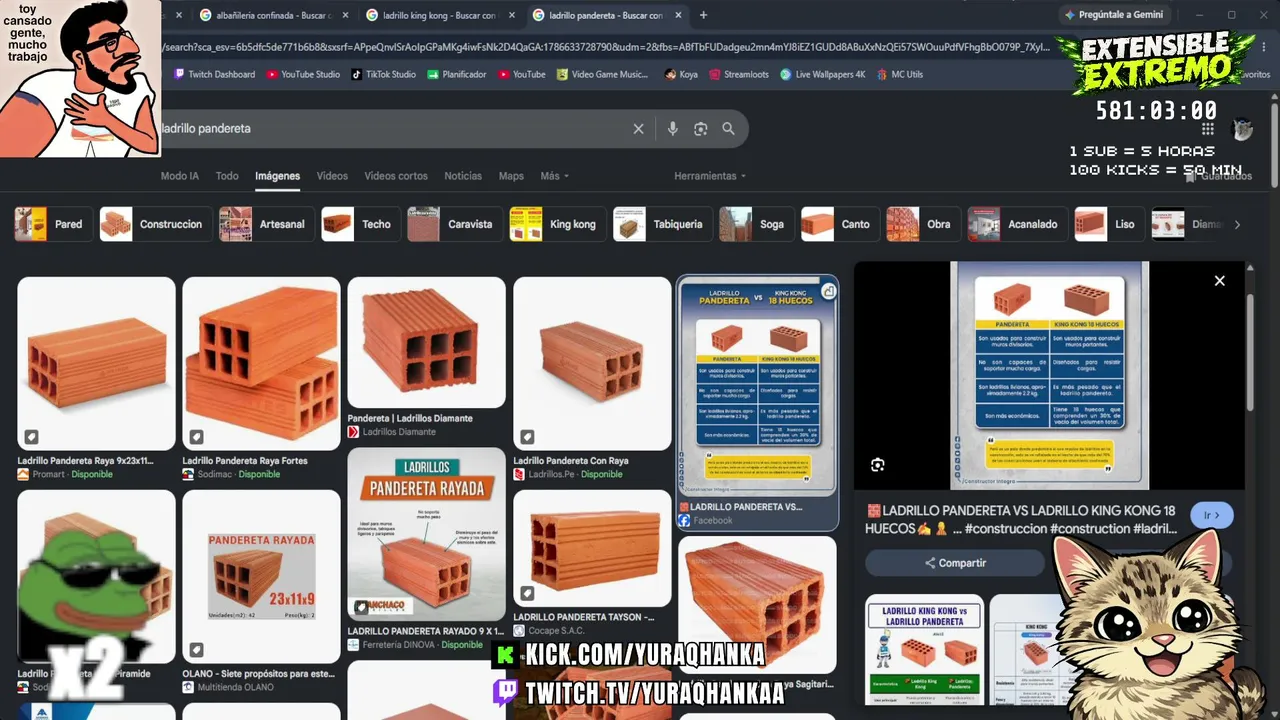Open a new browser tab
1280x720 pixels.
[x=703, y=15]
